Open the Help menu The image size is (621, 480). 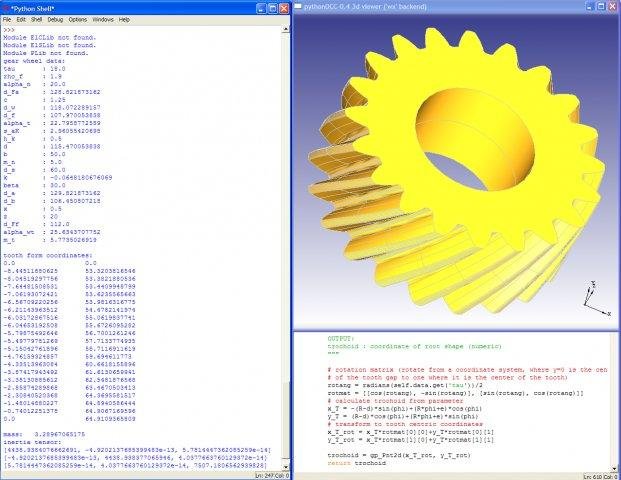[x=124, y=19]
